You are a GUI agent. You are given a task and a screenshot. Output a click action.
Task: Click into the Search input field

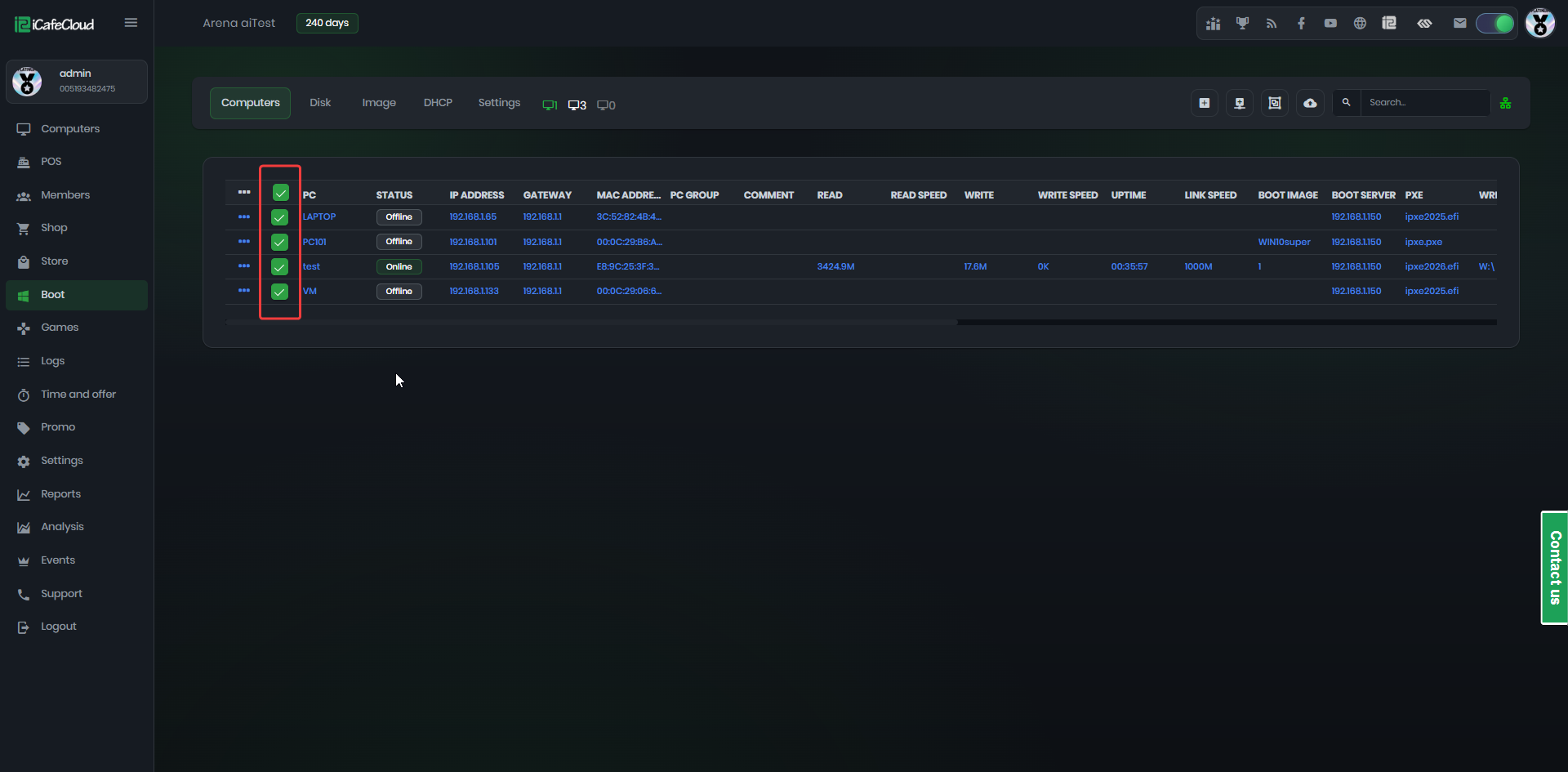pyautogui.click(x=1424, y=103)
